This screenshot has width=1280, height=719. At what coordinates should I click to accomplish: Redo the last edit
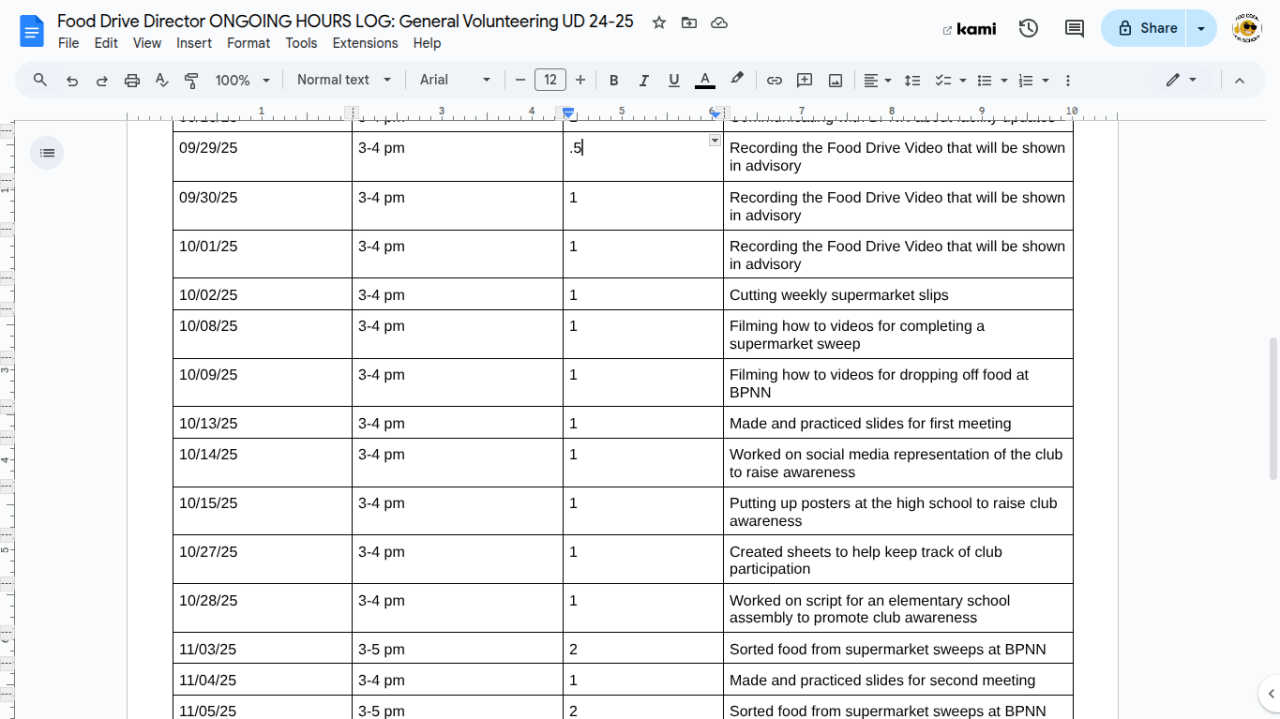102,80
